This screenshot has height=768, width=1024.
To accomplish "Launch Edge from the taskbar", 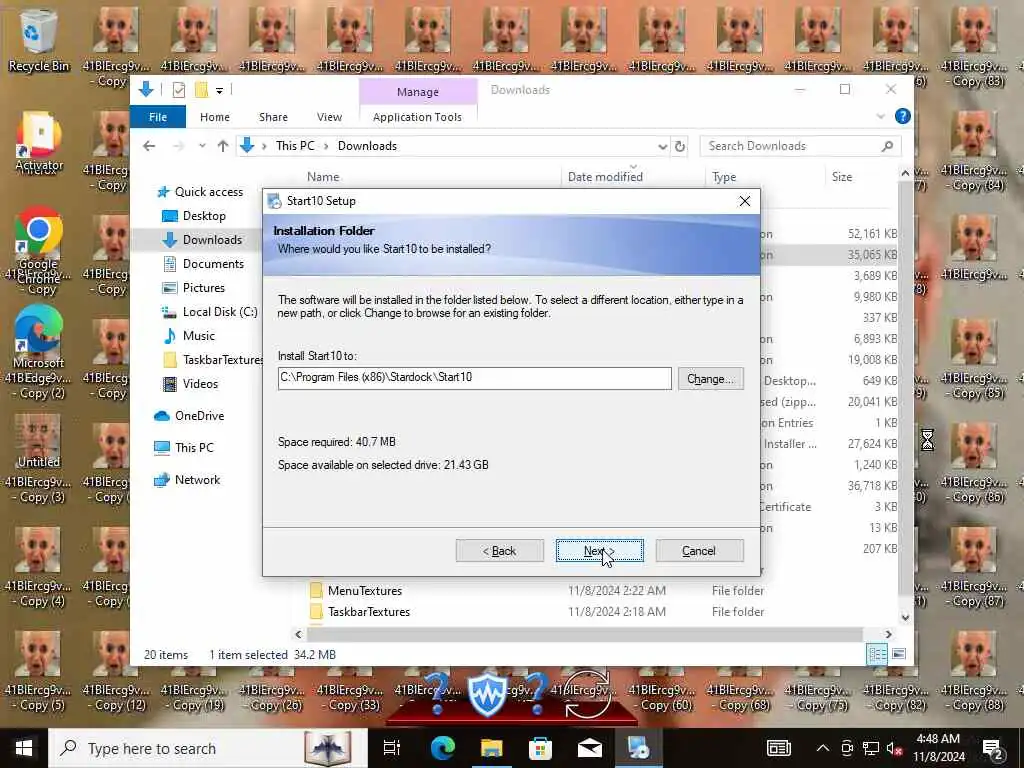I will point(442,748).
